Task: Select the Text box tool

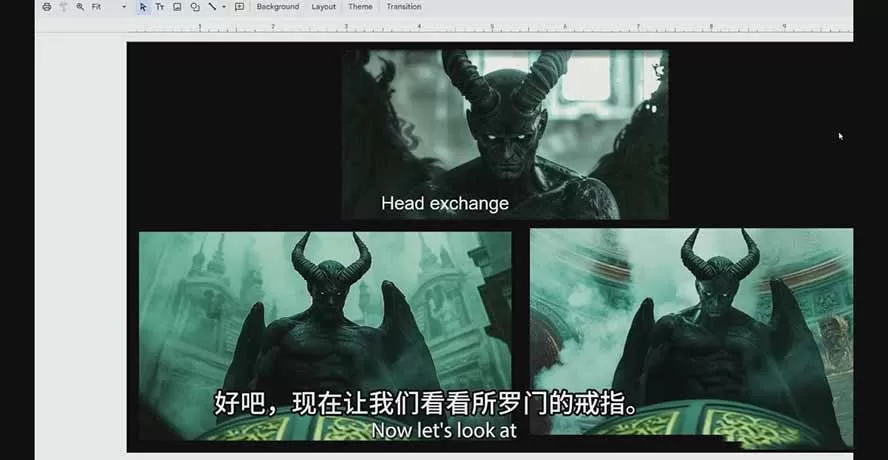Action: [160, 7]
